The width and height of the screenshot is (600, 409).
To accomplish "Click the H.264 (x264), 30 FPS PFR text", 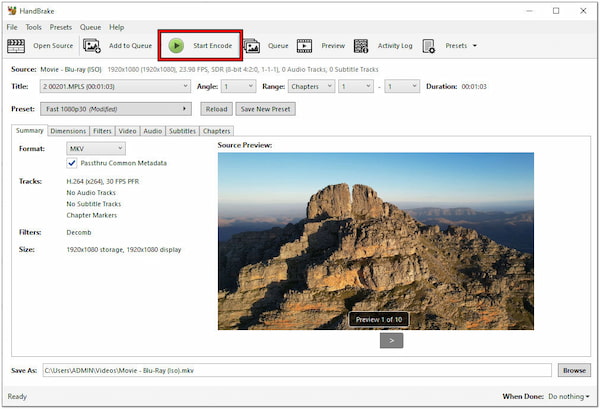I will (x=103, y=181).
